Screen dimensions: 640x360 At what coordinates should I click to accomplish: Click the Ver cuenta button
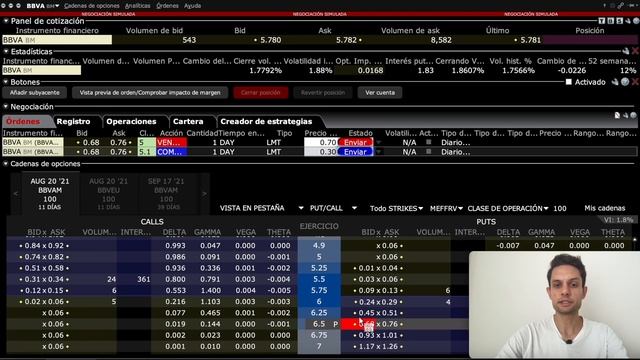380,93
